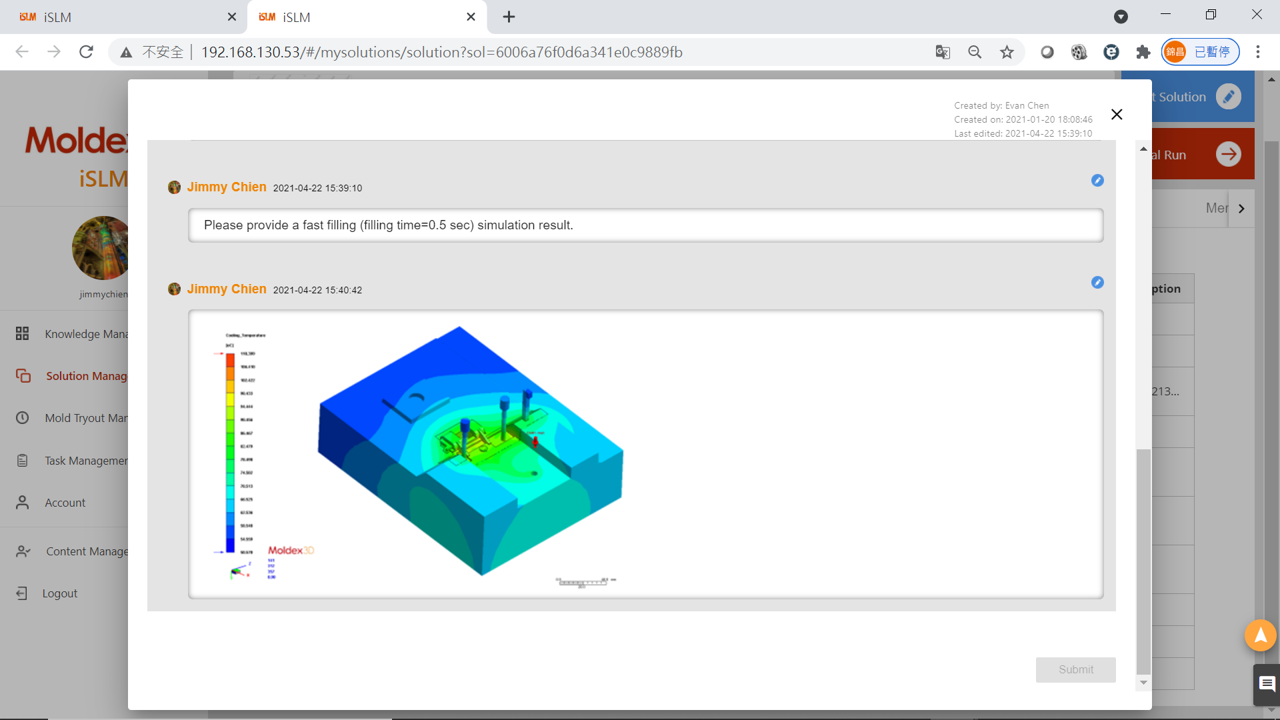Select Knowledge Management in sidebar

tap(86, 334)
